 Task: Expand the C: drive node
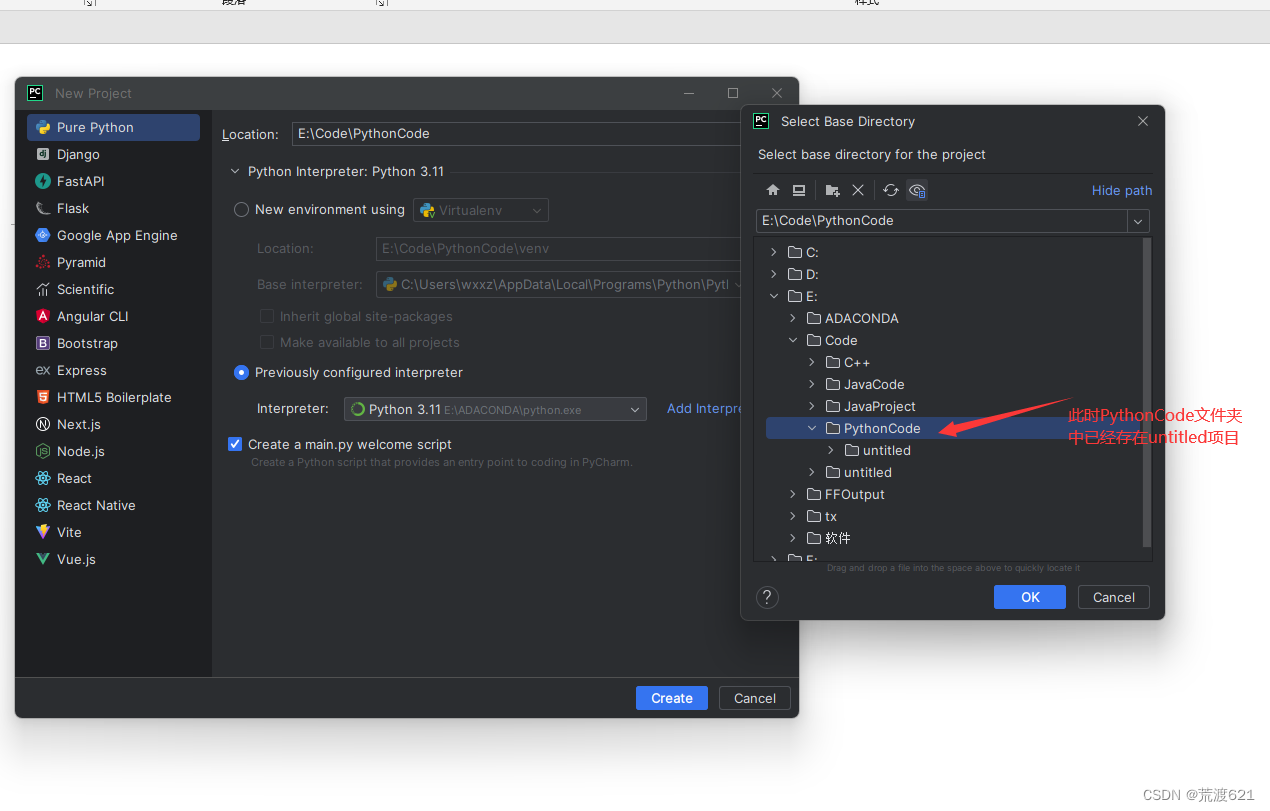(774, 252)
